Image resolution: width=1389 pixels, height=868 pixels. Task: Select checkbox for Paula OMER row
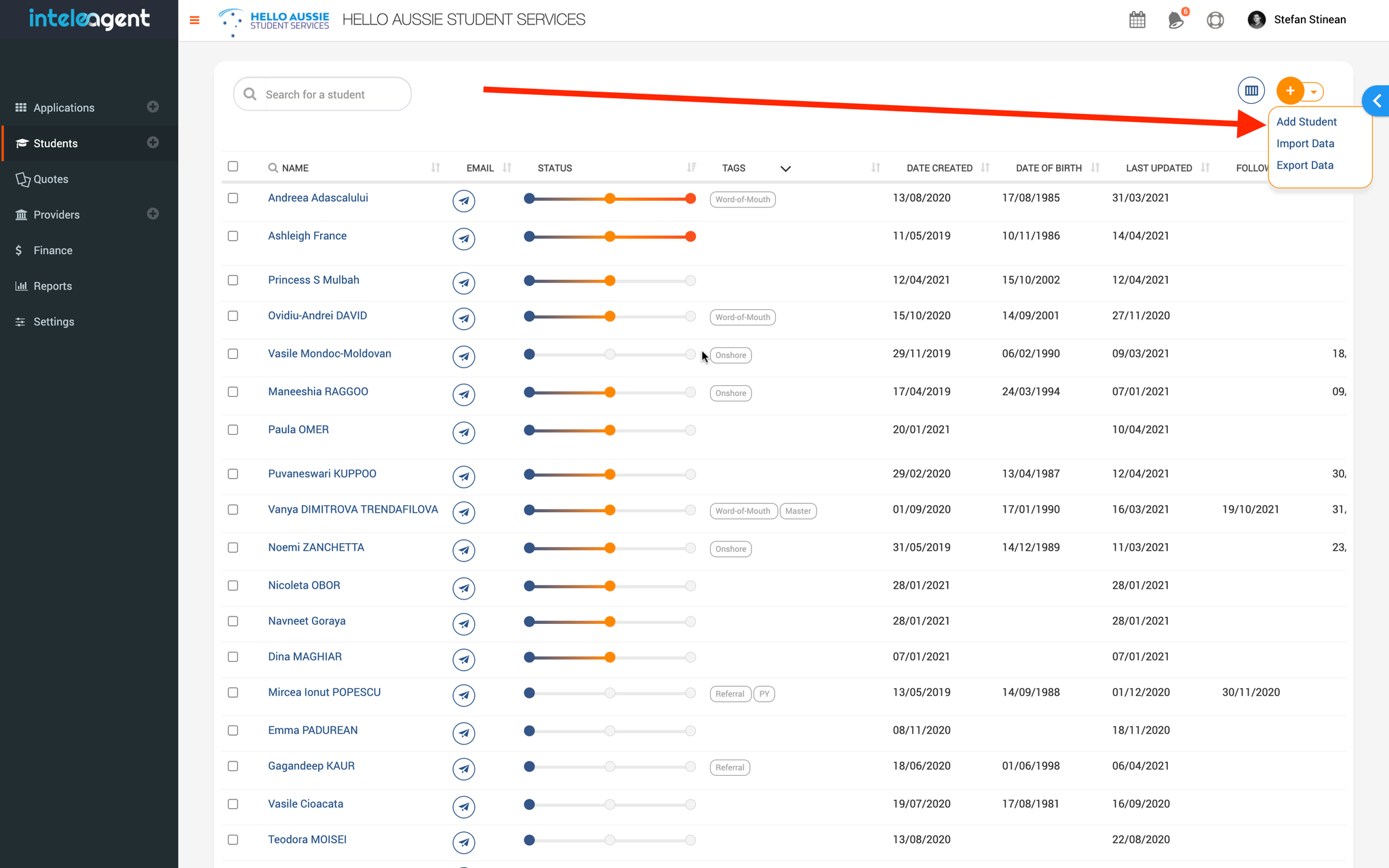tap(233, 430)
